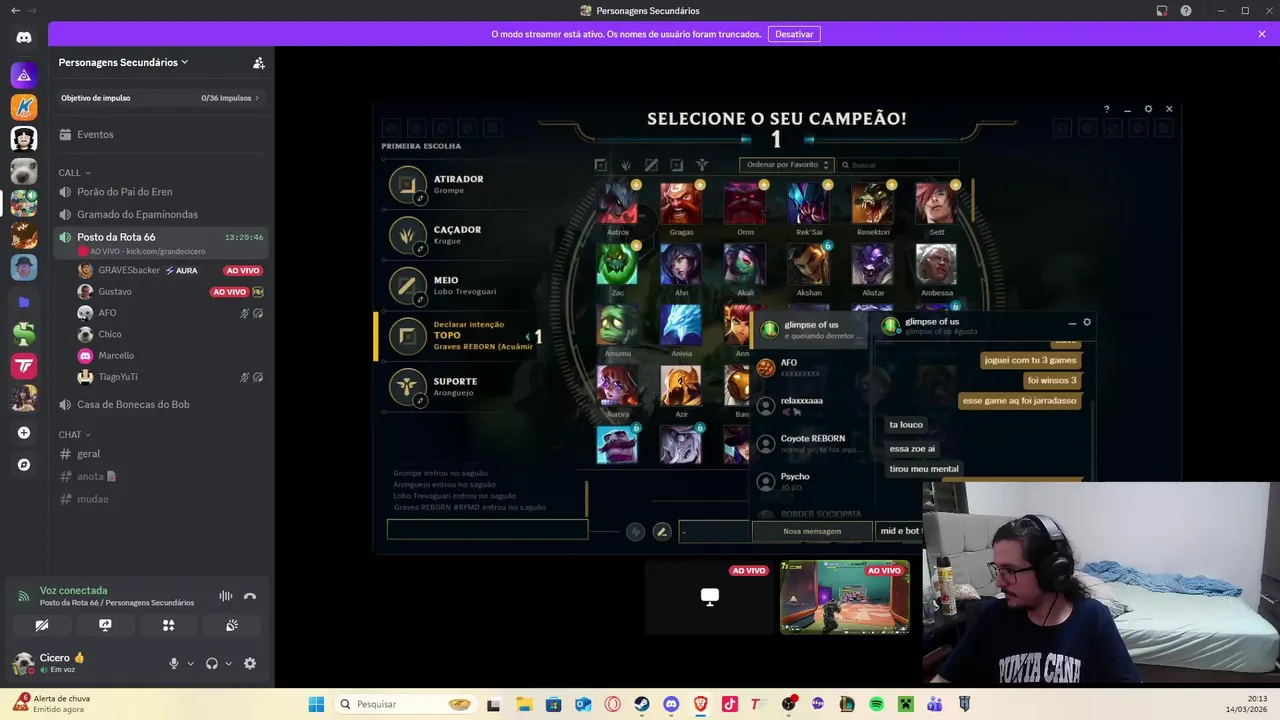Select Ahri champion portrait

[x=681, y=264]
